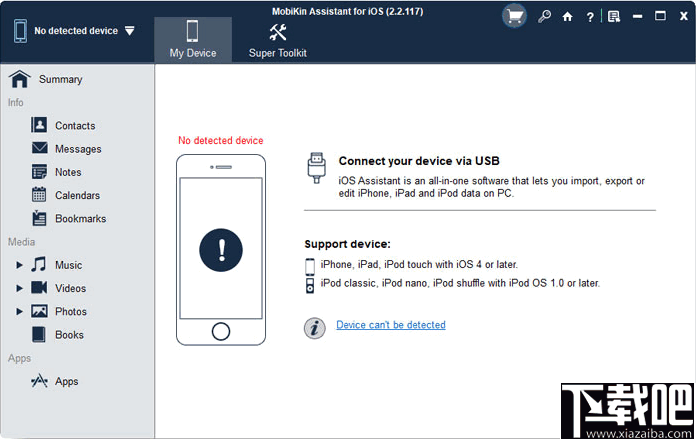The height and width of the screenshot is (439, 696).
Task: Switch to the My Device tab
Action: [x=193, y=40]
